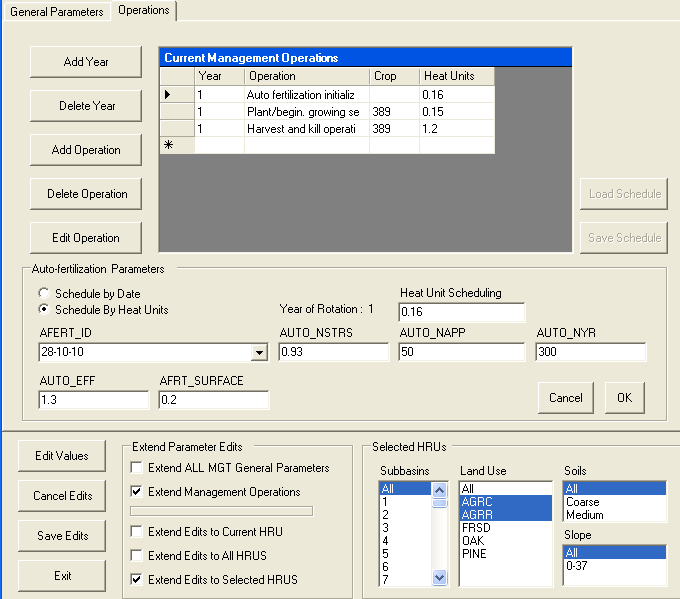Switch to the General Parameters tab

click(56, 11)
